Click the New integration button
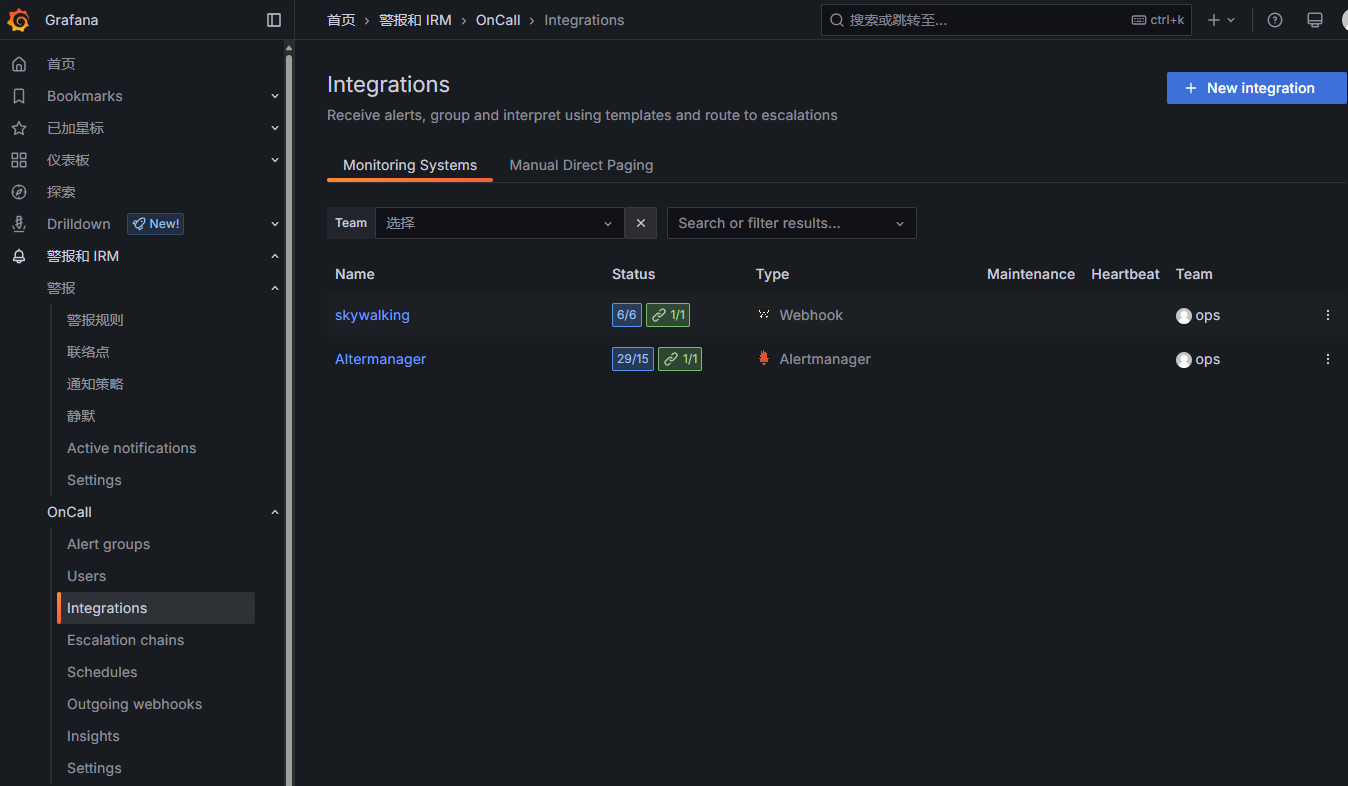1348x786 pixels. 1257,88
